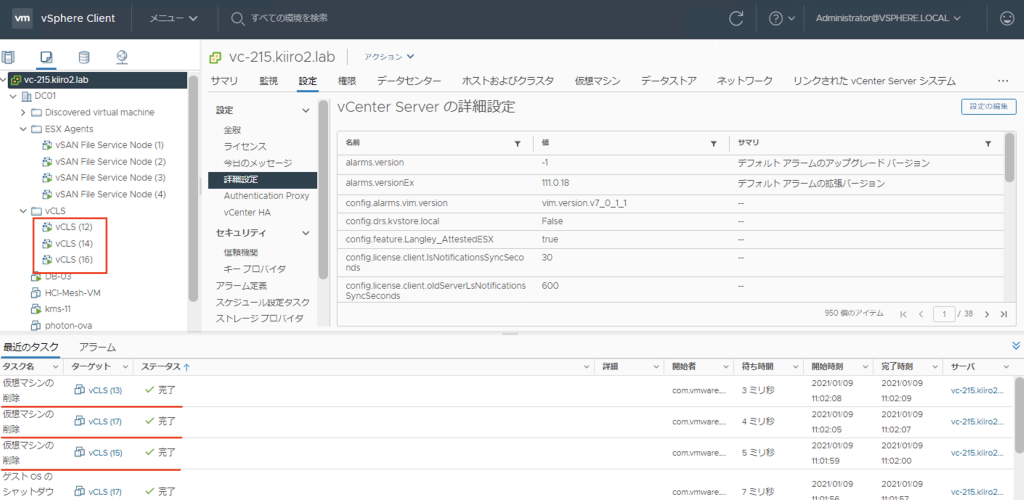Open the Administrator@VSPHERE.LOCAL user menu
The width and height of the screenshot is (1024, 500).
[888, 18]
